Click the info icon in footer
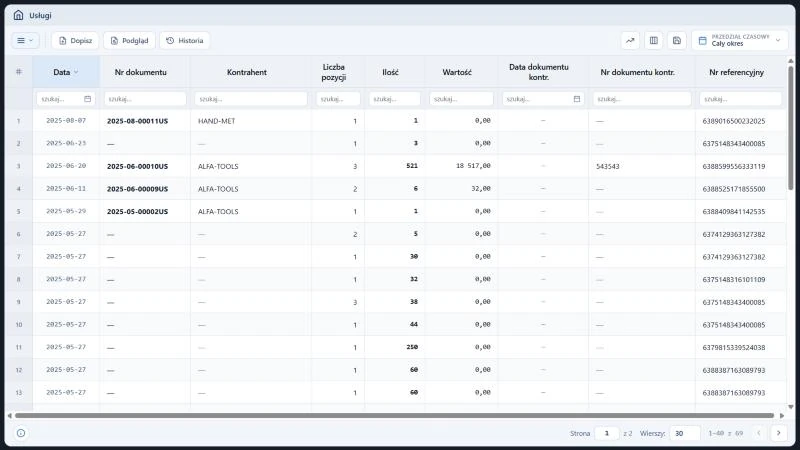Viewport: 800px width, 450px height. point(21,433)
